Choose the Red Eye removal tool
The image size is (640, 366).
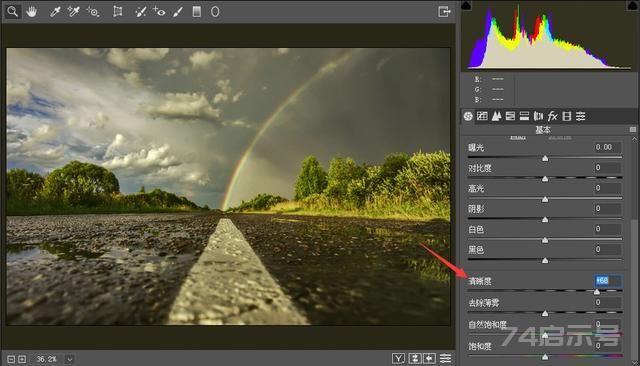(159, 11)
